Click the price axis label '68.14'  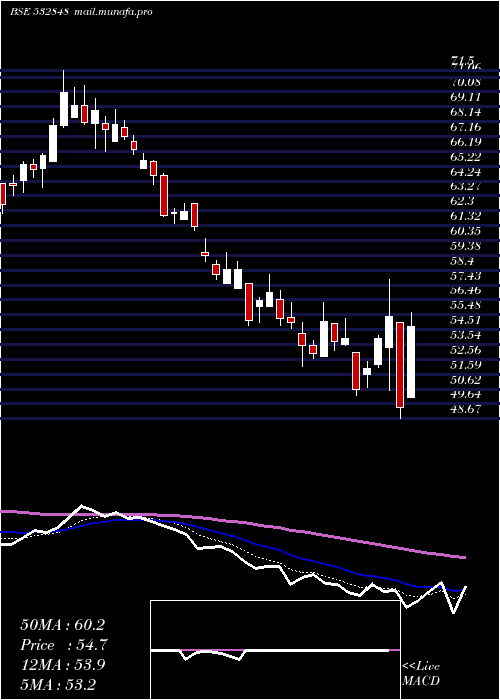click(466, 112)
